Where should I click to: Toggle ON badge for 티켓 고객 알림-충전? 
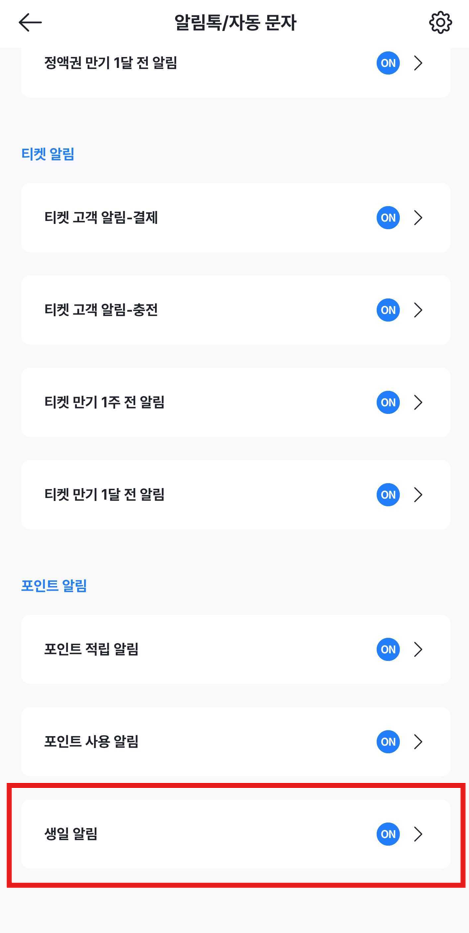click(x=388, y=310)
